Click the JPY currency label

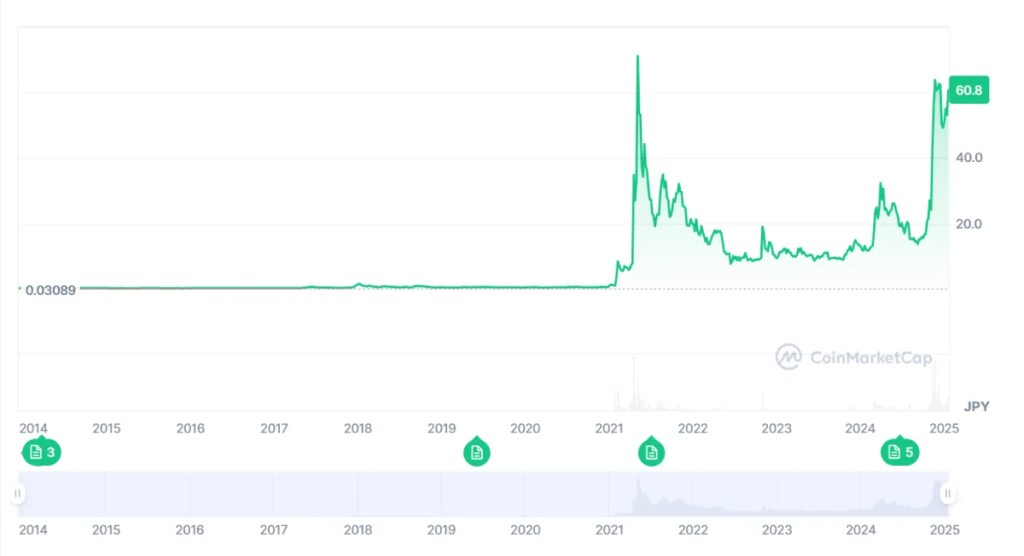coord(976,406)
